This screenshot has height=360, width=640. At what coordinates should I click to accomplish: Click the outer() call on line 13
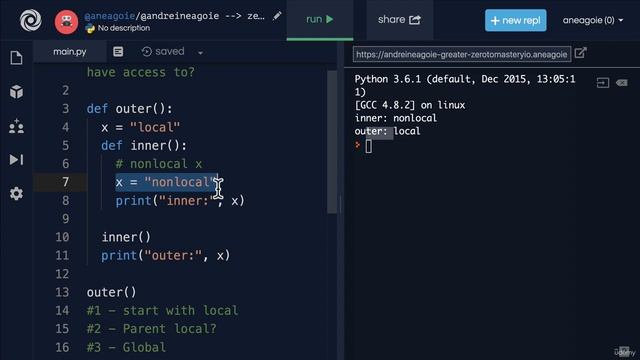point(111,292)
